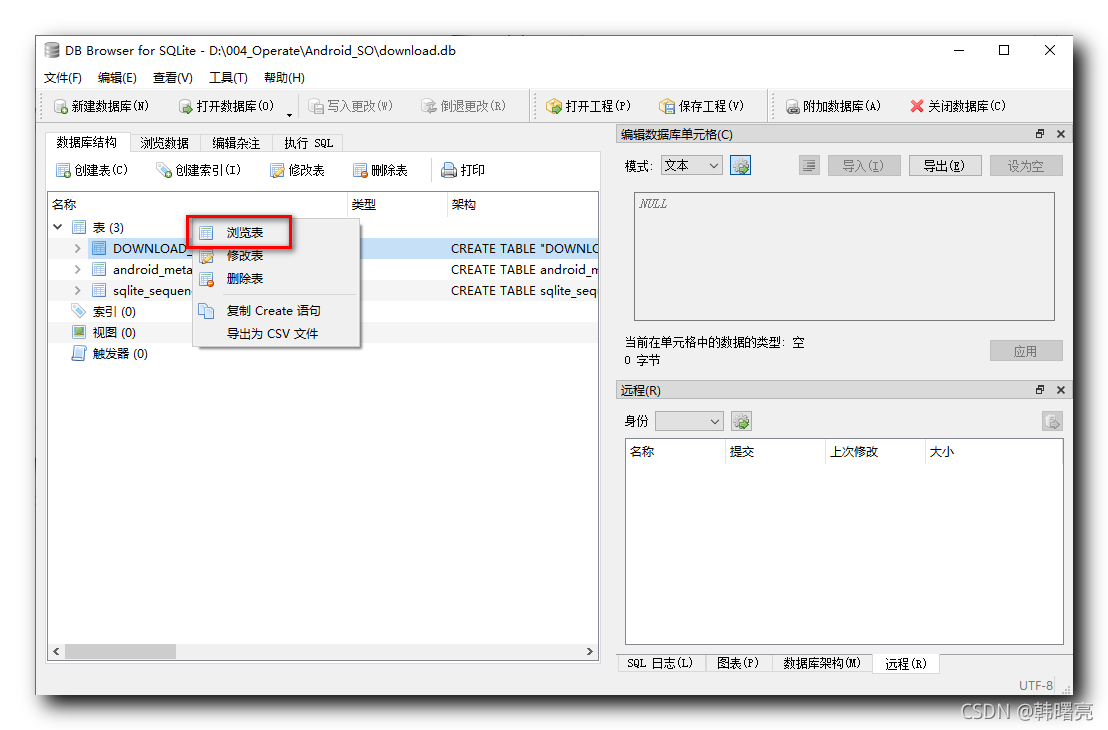Click Create Index (创建索引) button
Image resolution: width=1108 pixels, height=730 pixels.
tap(199, 170)
